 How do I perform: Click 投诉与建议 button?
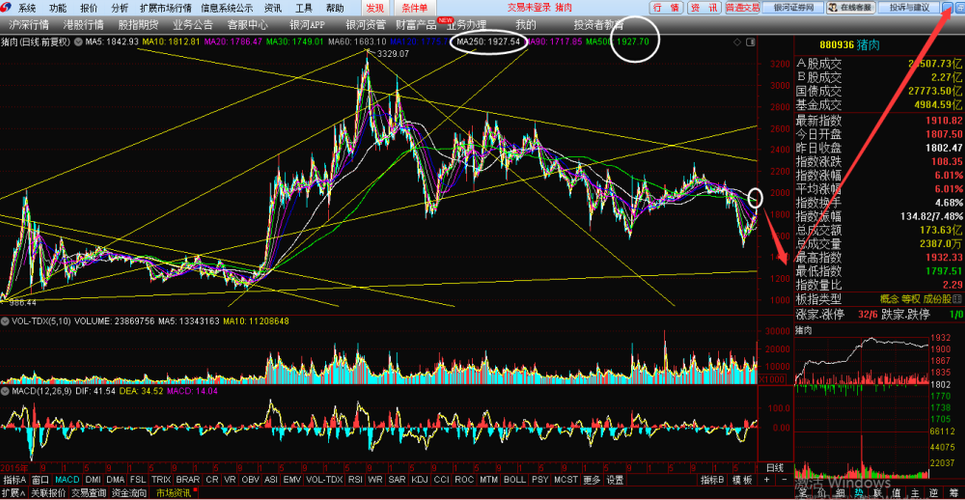click(x=909, y=7)
